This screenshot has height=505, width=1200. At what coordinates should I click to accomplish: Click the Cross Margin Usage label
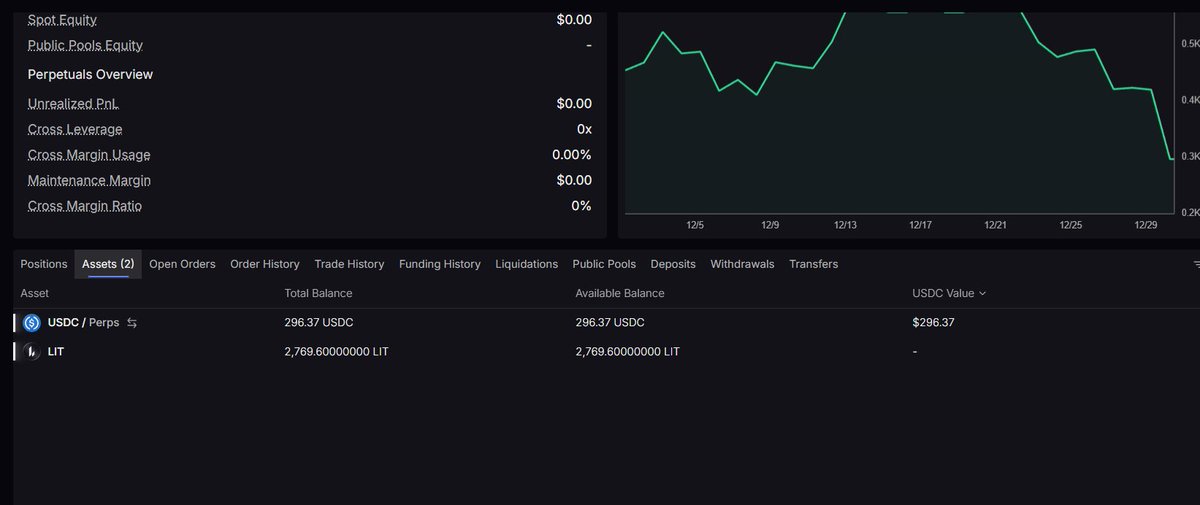click(x=89, y=155)
